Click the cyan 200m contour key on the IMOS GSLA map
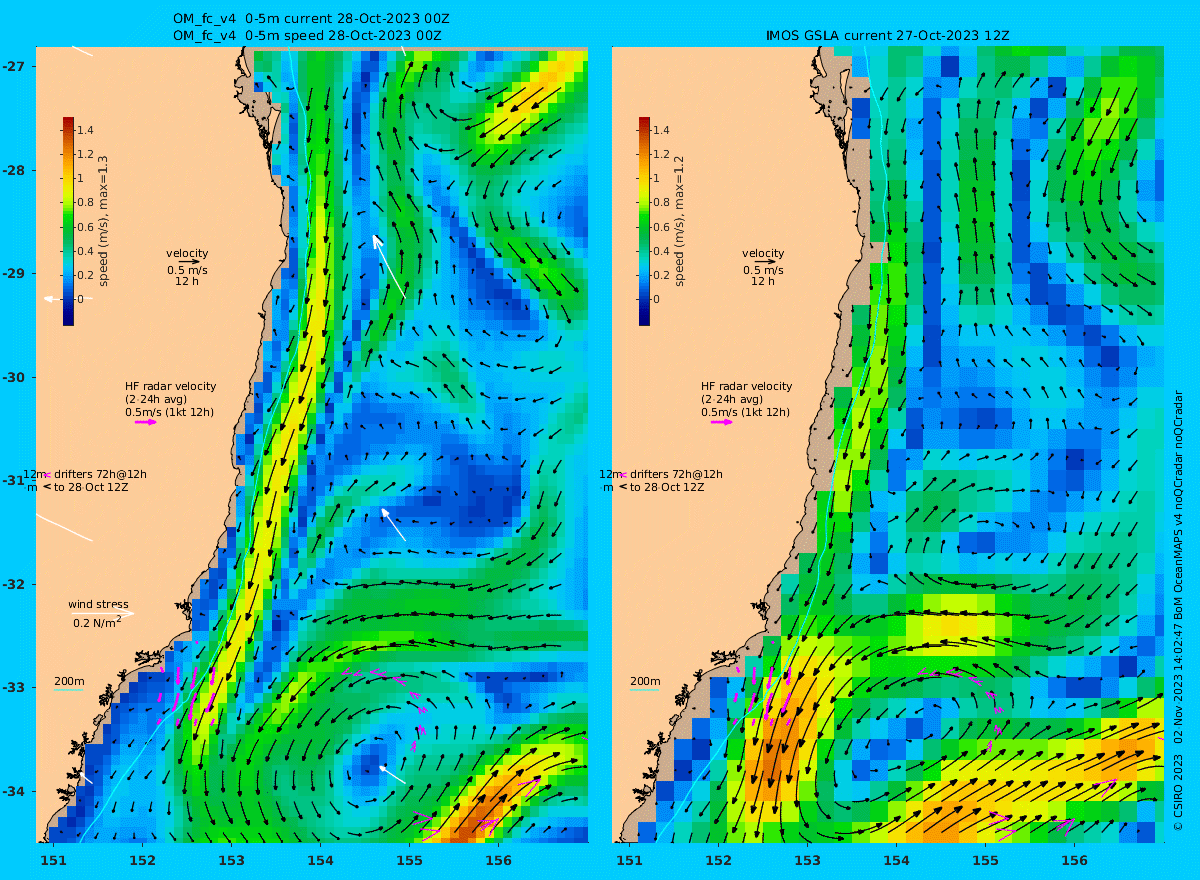The height and width of the screenshot is (880, 1200). click(644, 690)
